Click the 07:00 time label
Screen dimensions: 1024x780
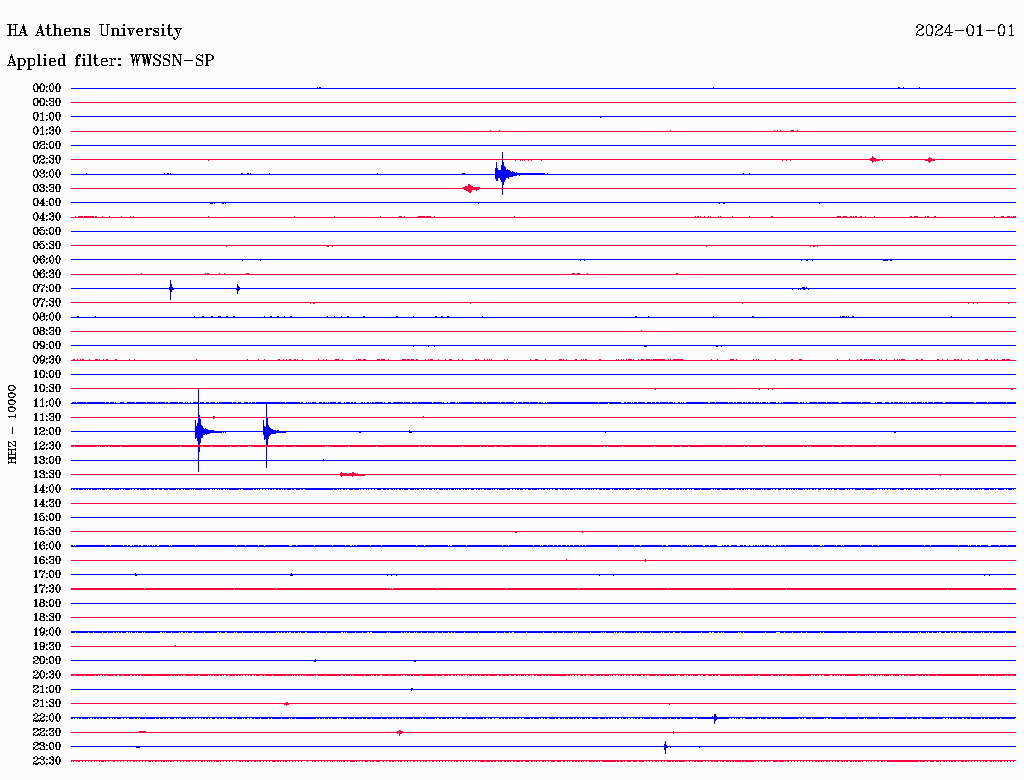[47, 288]
